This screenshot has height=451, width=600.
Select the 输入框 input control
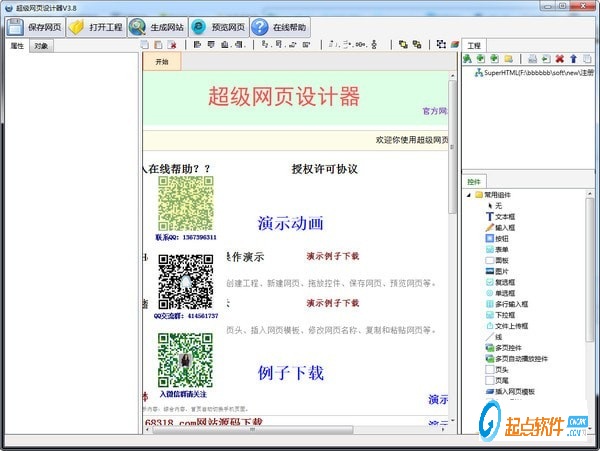(501, 228)
